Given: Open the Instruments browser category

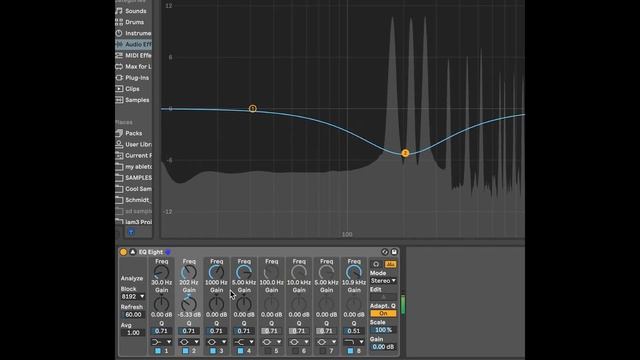Looking at the screenshot, I should [133, 33].
